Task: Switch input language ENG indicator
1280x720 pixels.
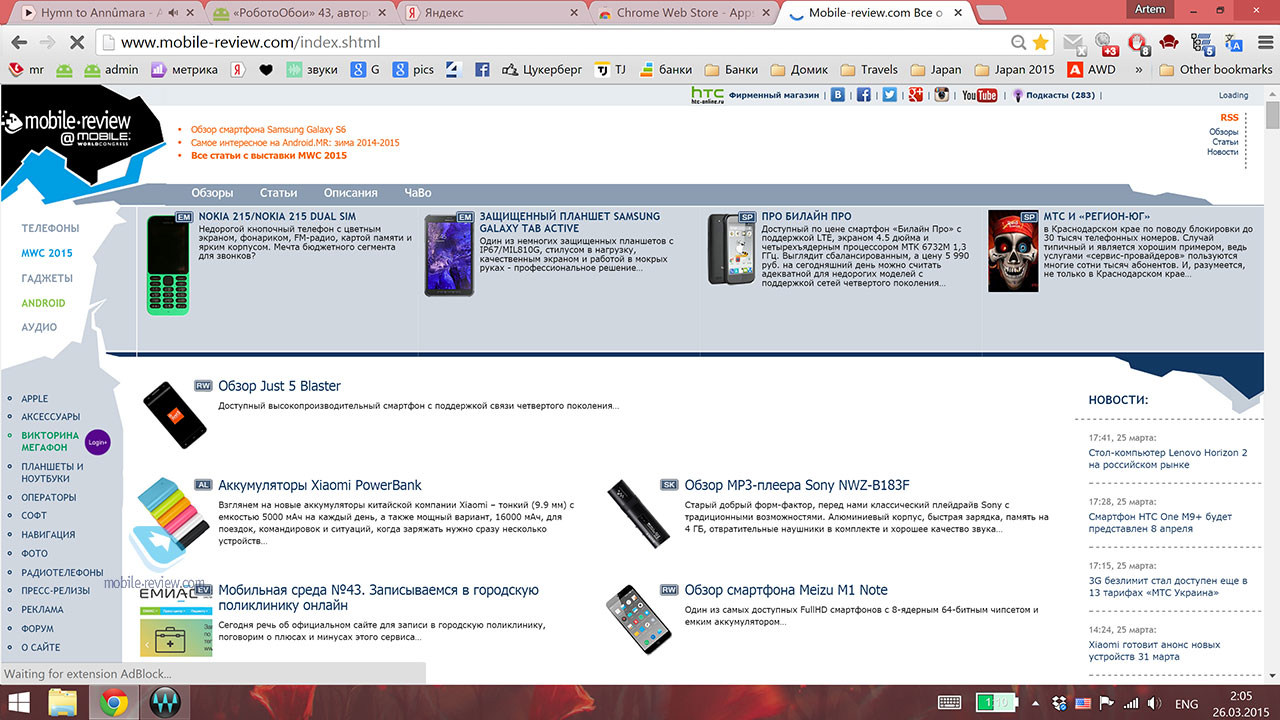Action: pyautogui.click(x=1185, y=703)
